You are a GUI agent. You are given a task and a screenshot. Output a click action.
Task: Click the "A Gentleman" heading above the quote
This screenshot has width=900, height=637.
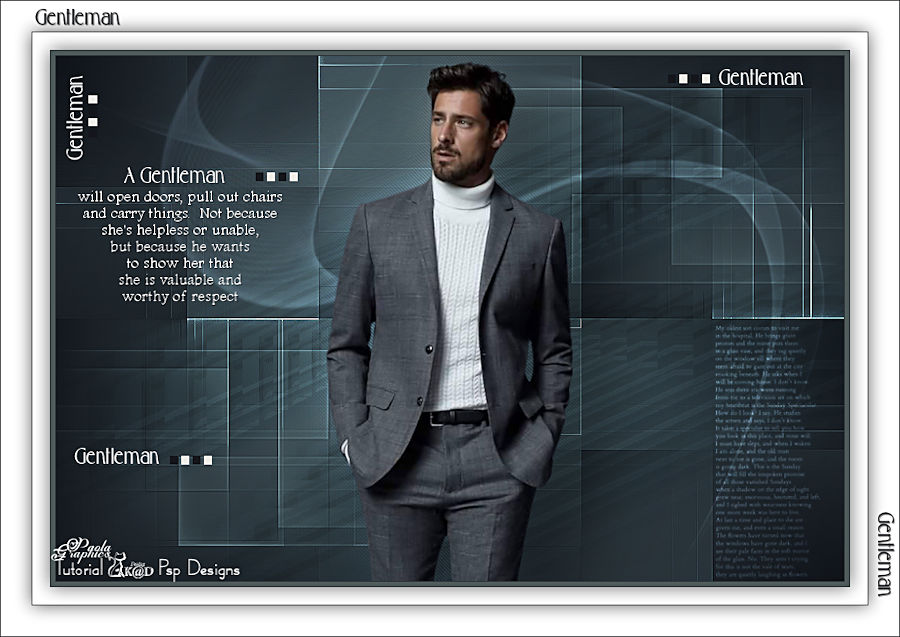tap(174, 176)
